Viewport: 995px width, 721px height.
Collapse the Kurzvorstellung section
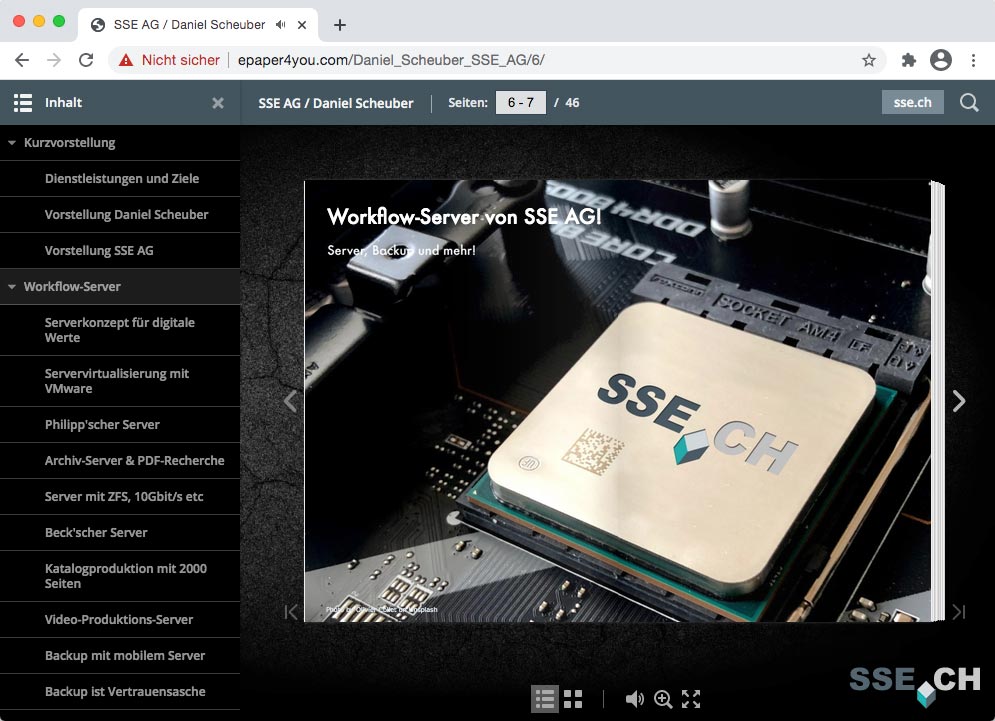(x=12, y=143)
